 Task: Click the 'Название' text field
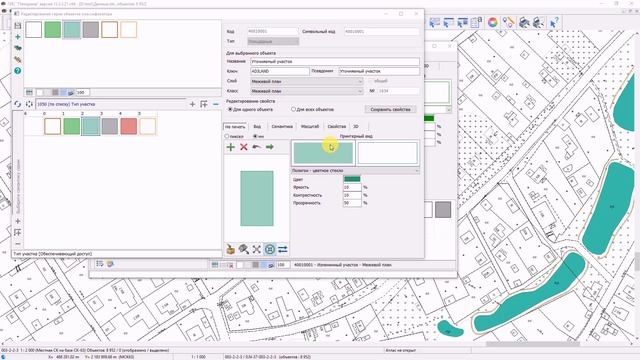(335, 62)
